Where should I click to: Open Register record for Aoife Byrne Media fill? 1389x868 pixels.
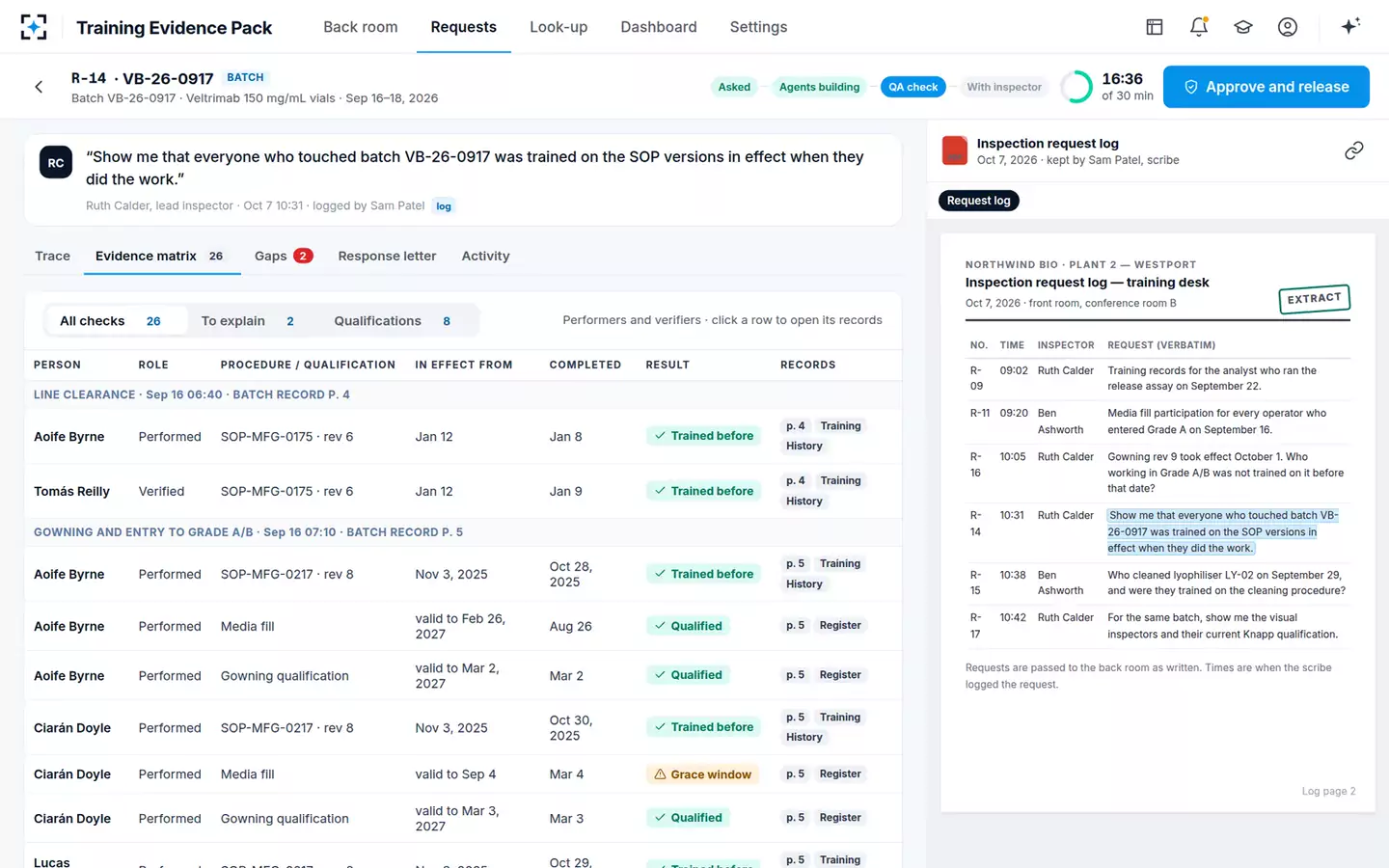click(x=840, y=626)
